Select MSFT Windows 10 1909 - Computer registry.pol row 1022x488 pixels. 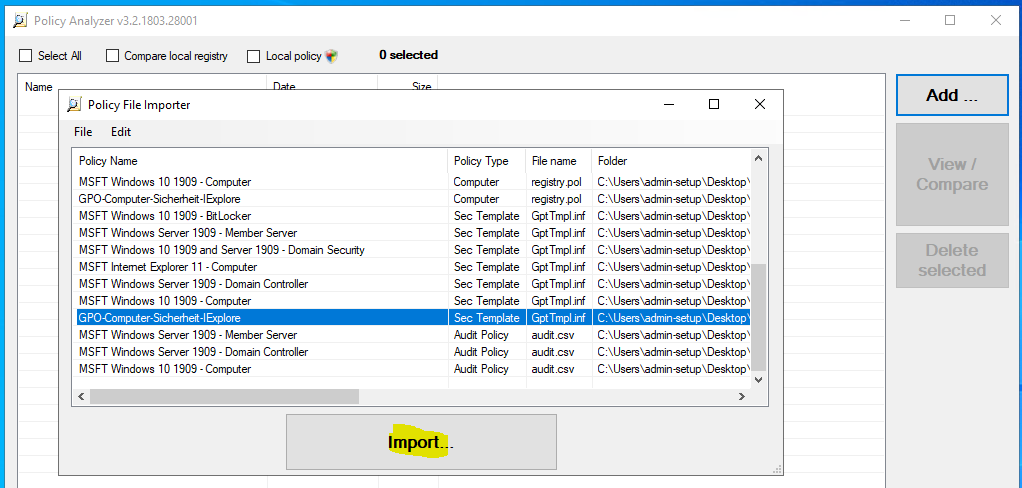click(x=412, y=182)
